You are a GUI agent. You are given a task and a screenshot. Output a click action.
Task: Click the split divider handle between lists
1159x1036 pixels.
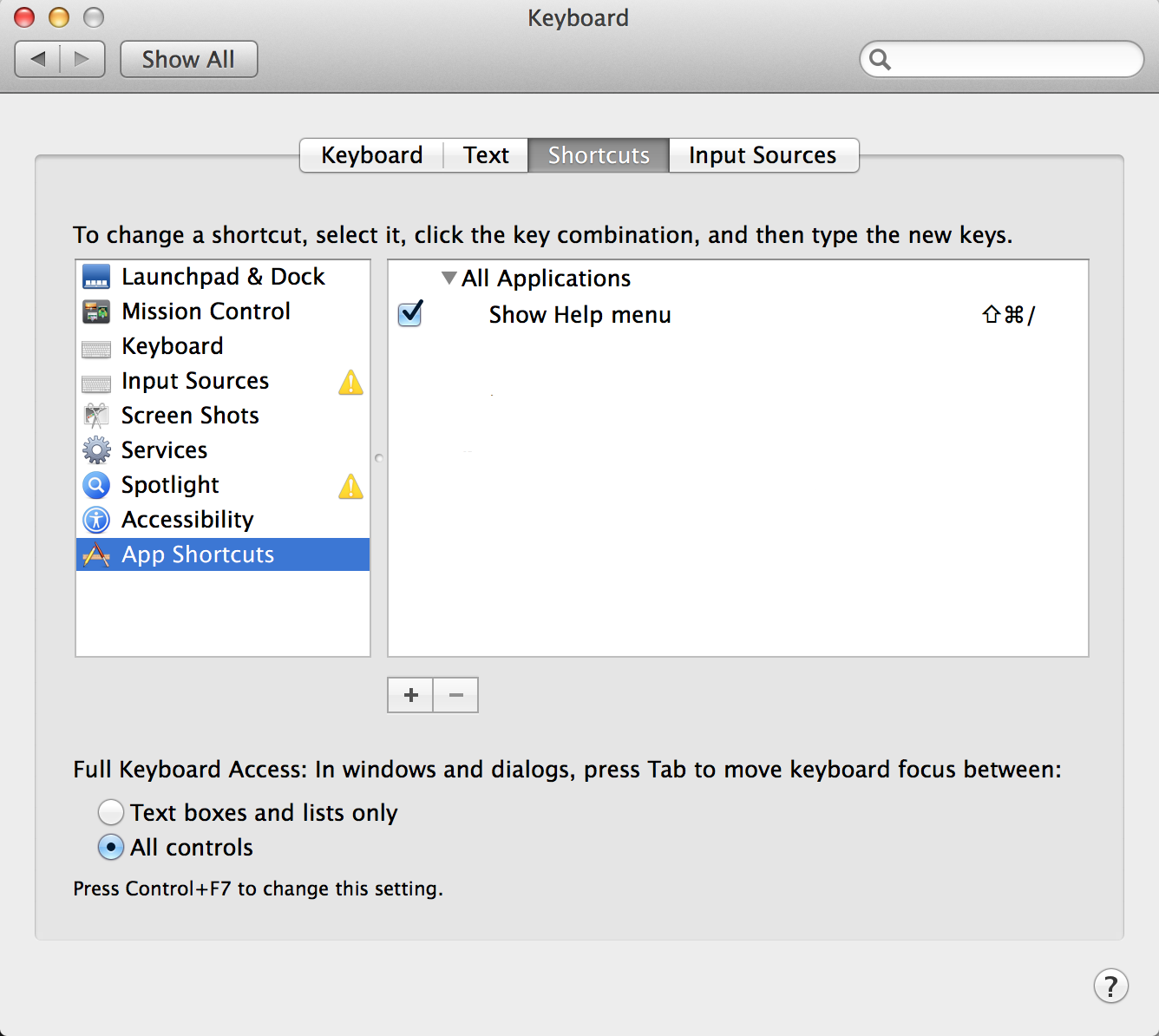(379, 458)
